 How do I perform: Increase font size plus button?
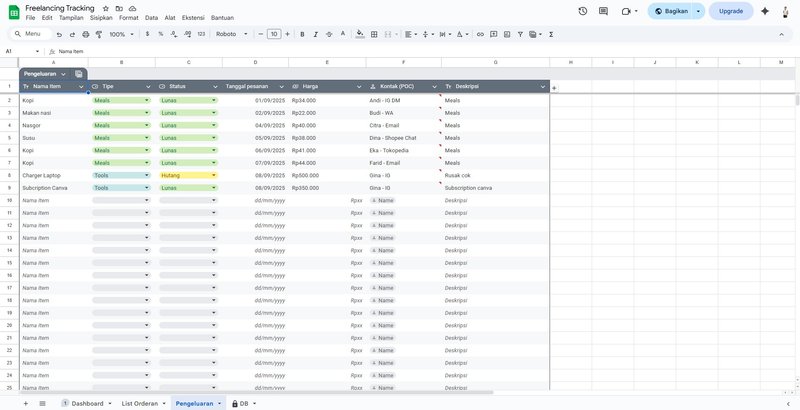pyautogui.click(x=287, y=34)
